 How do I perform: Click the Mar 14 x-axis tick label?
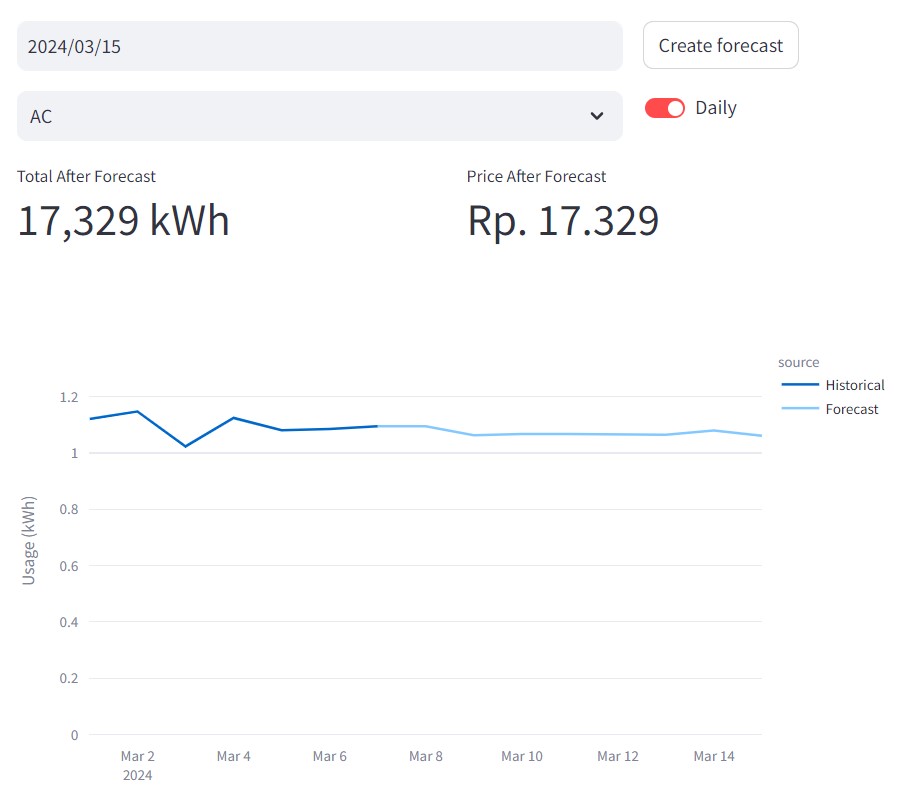[x=714, y=756]
